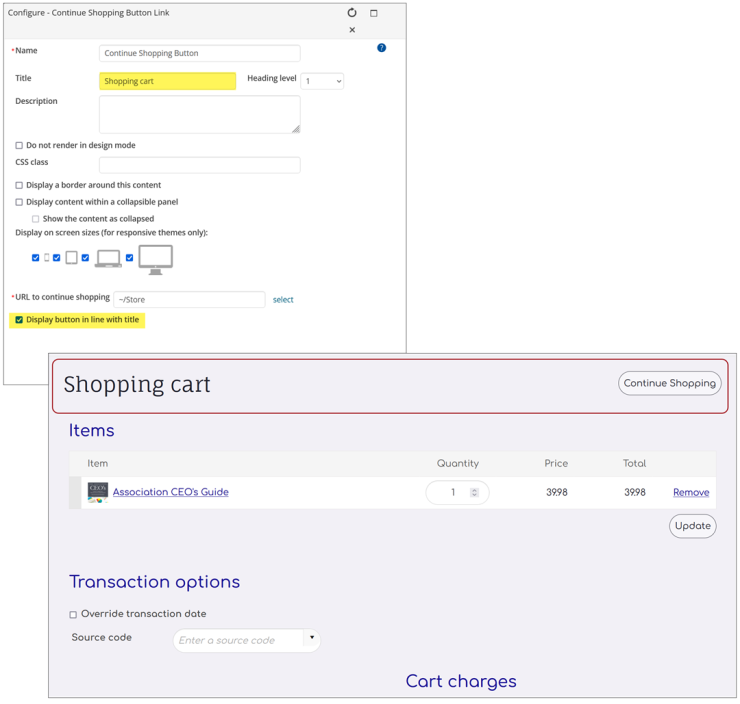This screenshot has width=740, height=704.
Task: Click the laptop screen size icon
Action: pyautogui.click(x=108, y=259)
